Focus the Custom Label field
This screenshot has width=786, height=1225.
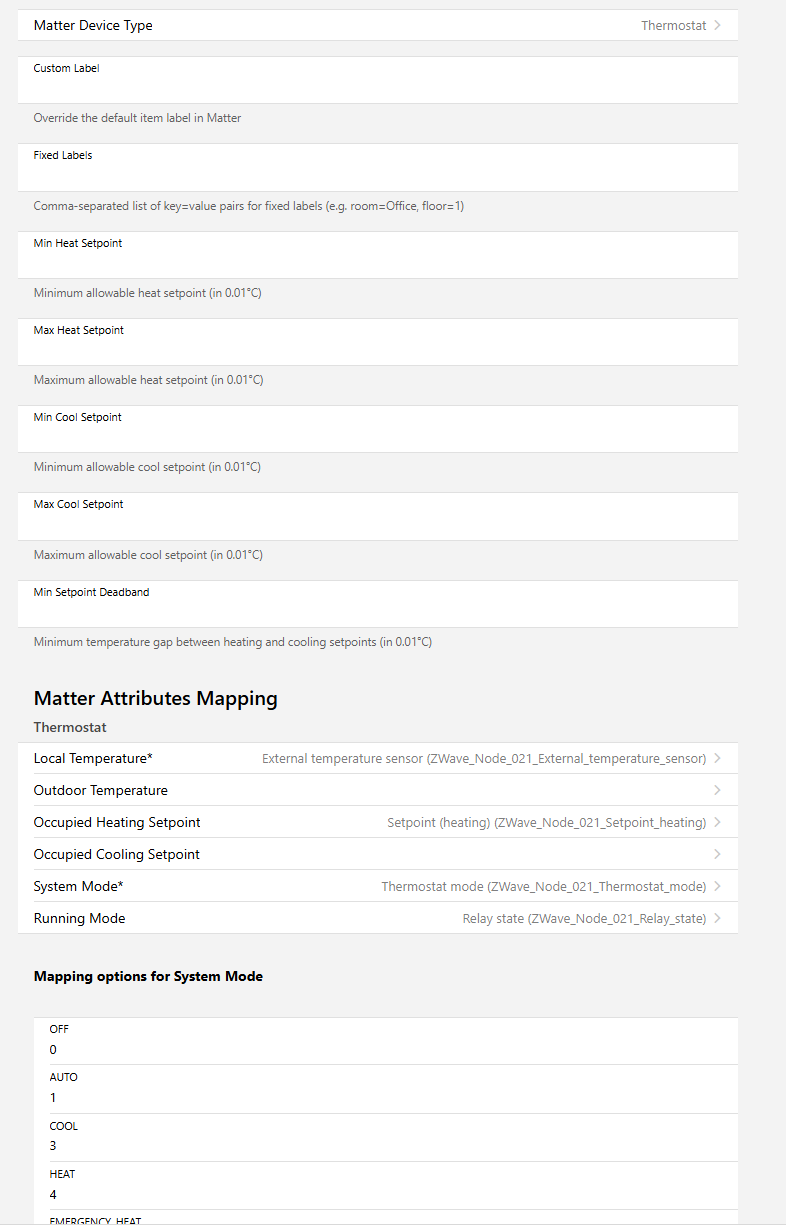(377, 88)
